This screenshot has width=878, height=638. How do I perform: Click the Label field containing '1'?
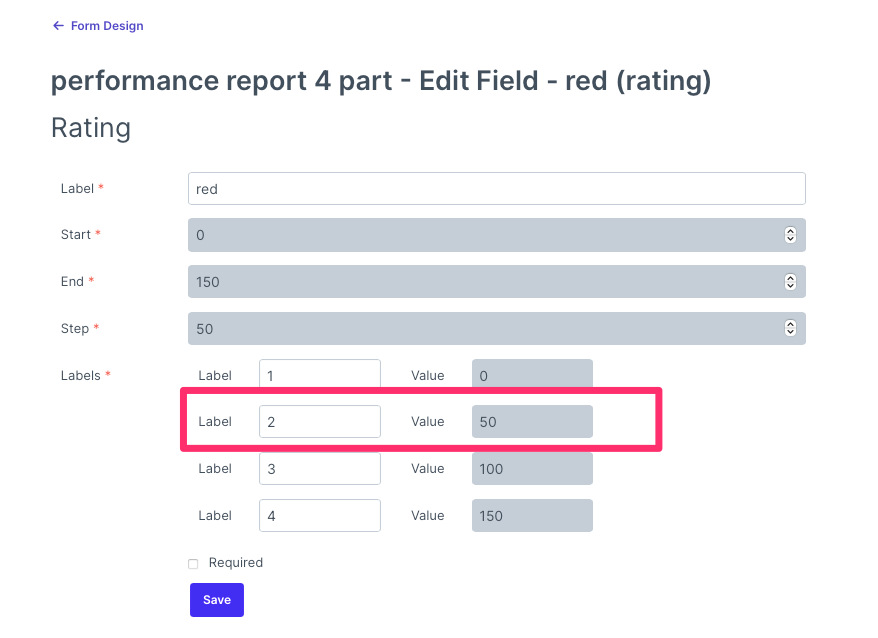point(319,374)
